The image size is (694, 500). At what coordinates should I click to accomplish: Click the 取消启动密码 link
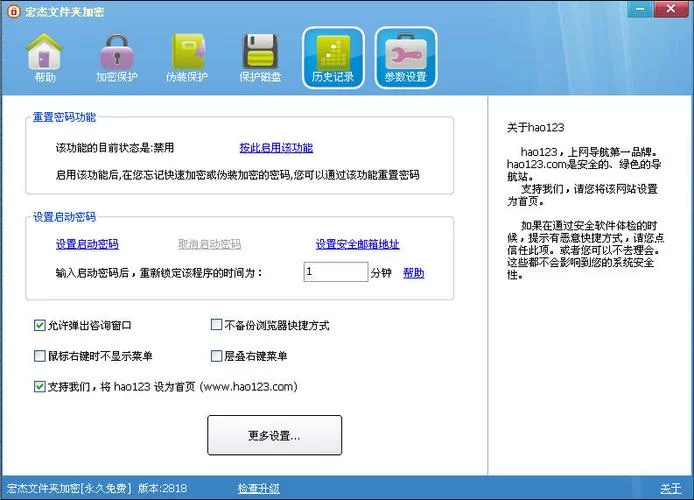[x=209, y=244]
